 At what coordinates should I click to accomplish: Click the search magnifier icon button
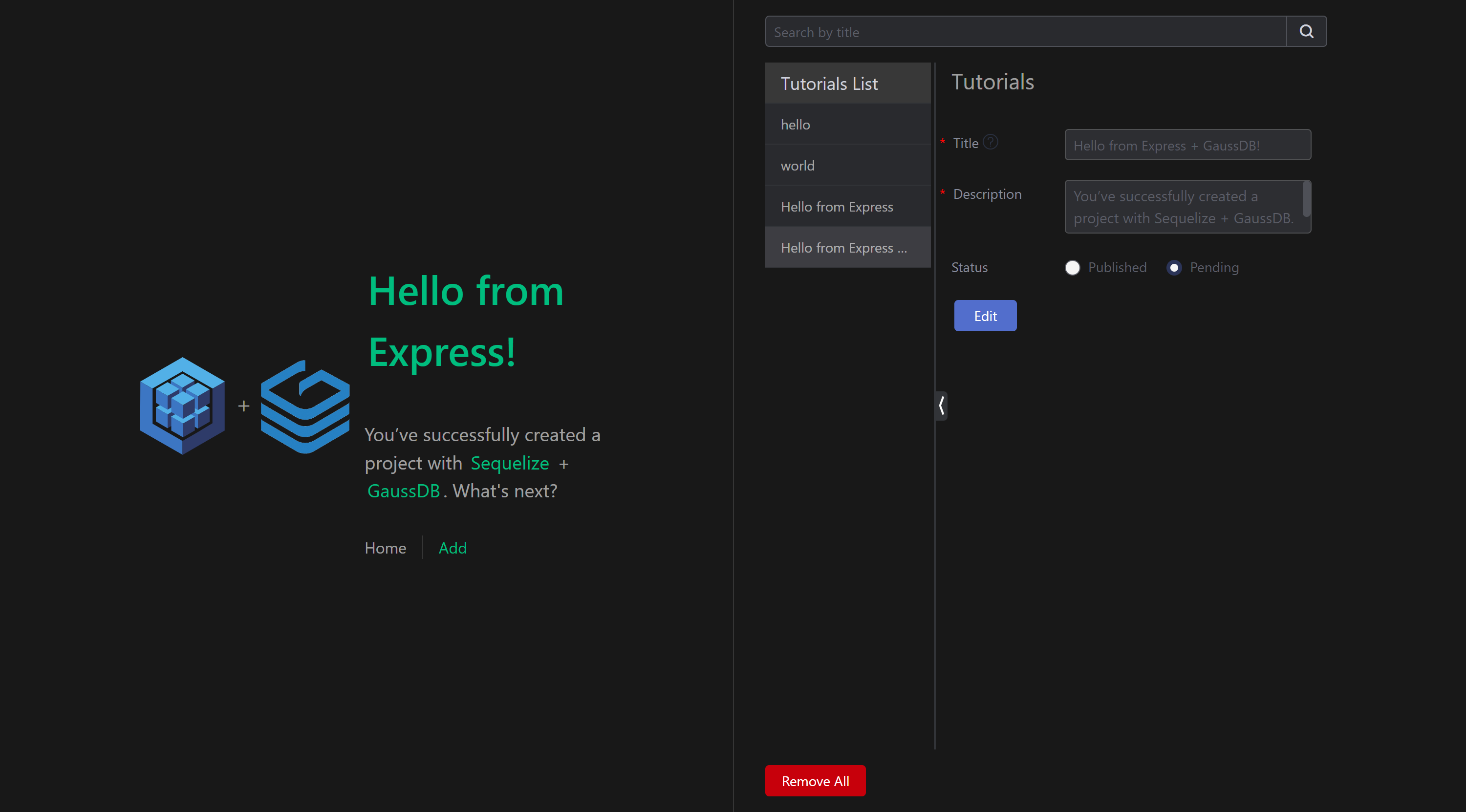pyautogui.click(x=1306, y=32)
